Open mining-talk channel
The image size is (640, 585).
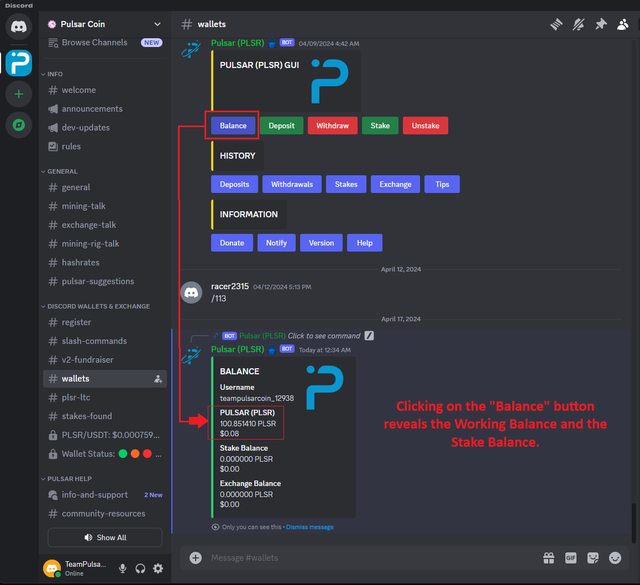[x=105, y=206]
